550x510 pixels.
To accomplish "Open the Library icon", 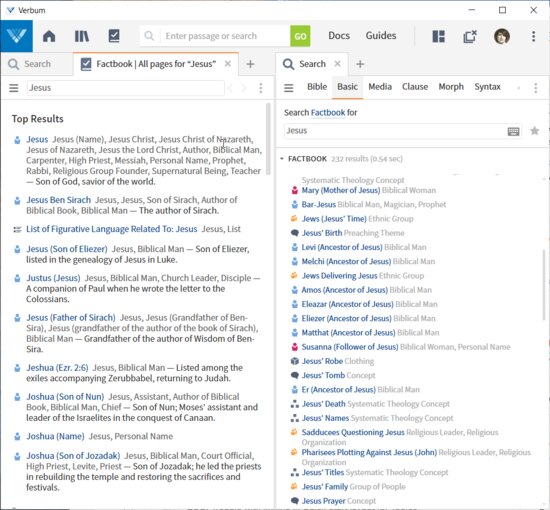I will point(82,36).
